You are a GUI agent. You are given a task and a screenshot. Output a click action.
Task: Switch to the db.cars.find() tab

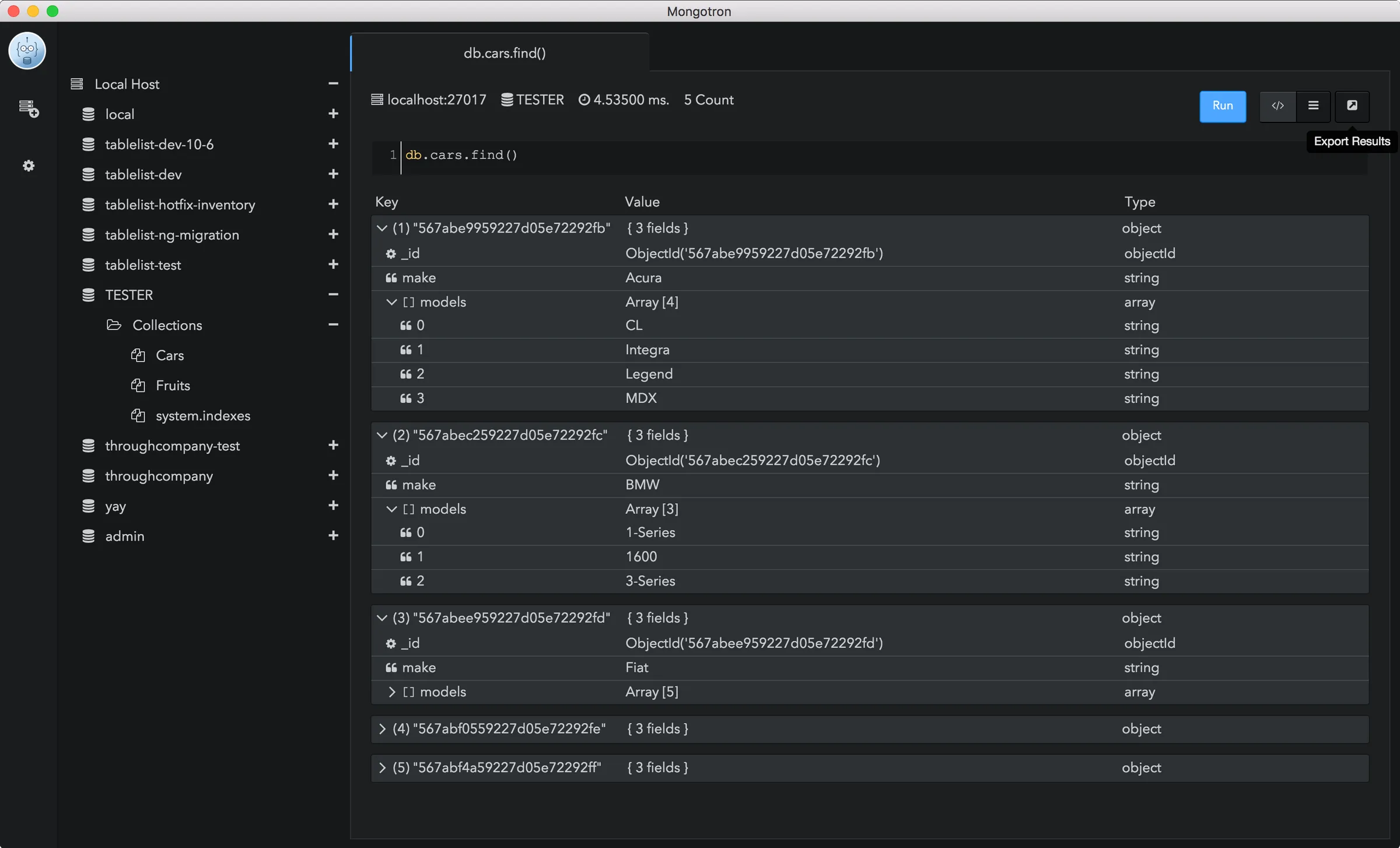tap(503, 52)
